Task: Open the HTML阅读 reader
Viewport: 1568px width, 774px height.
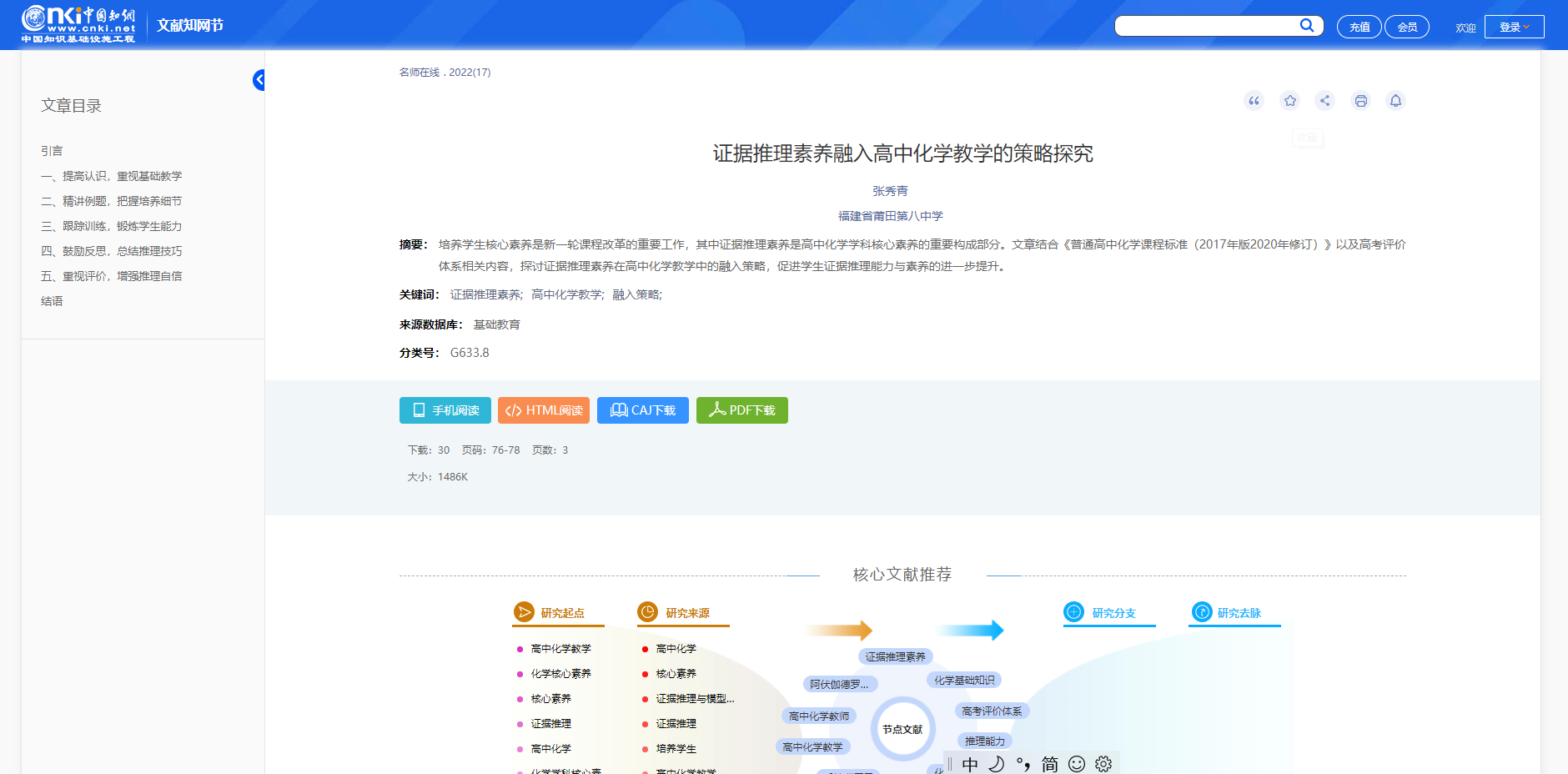Action: [544, 410]
